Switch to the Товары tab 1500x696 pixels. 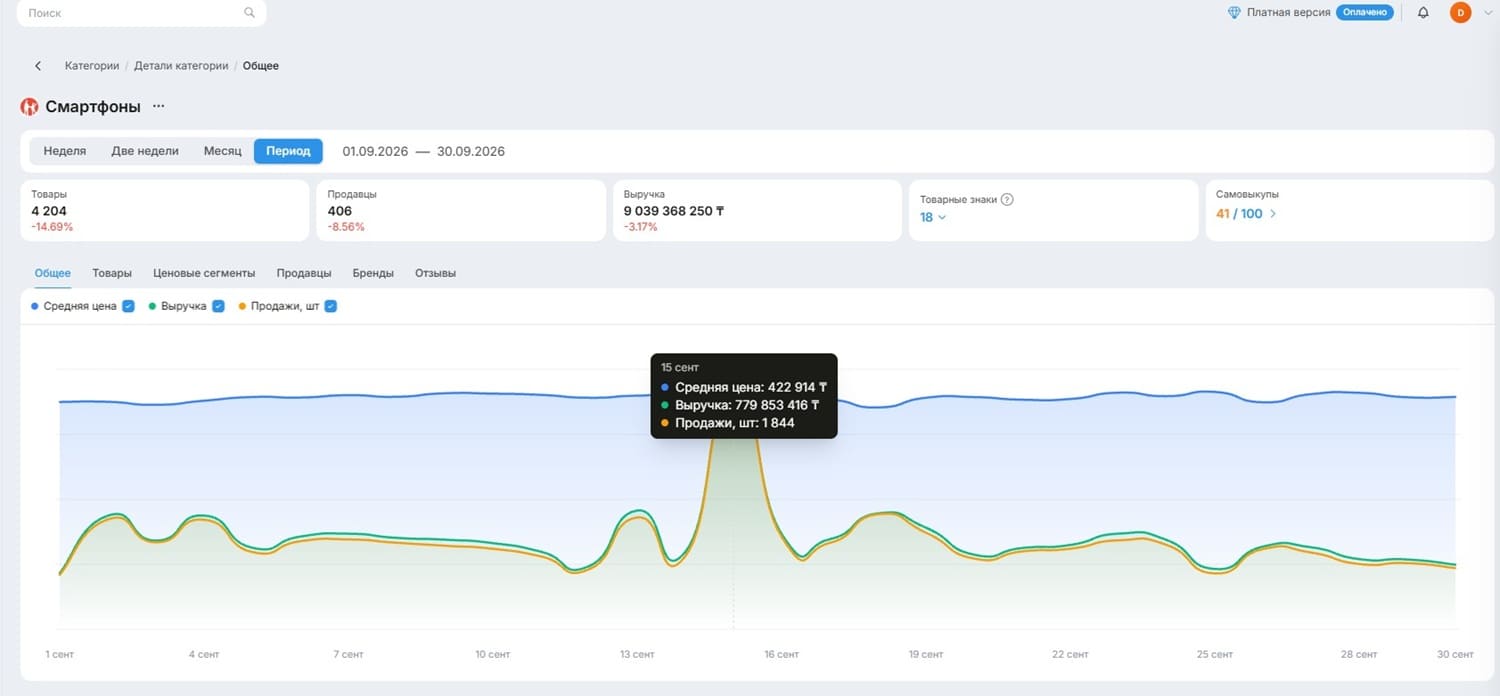[x=112, y=273]
